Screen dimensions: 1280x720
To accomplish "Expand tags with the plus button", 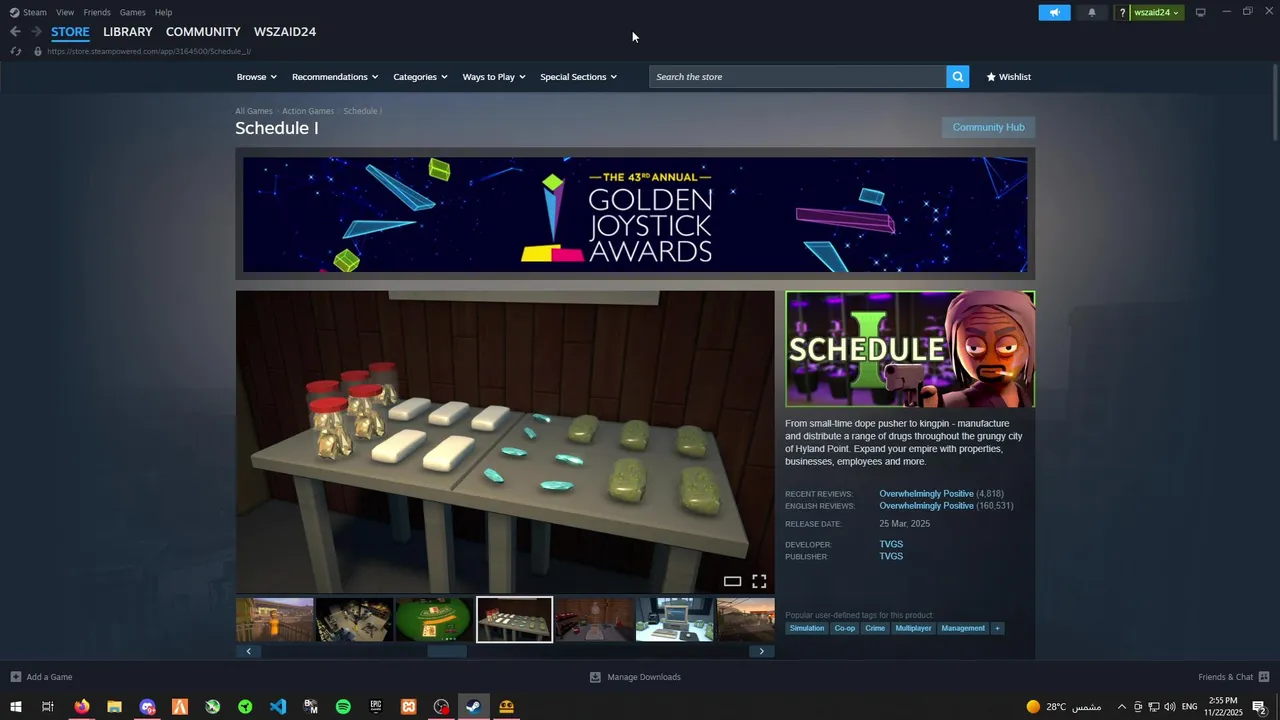I will [997, 628].
